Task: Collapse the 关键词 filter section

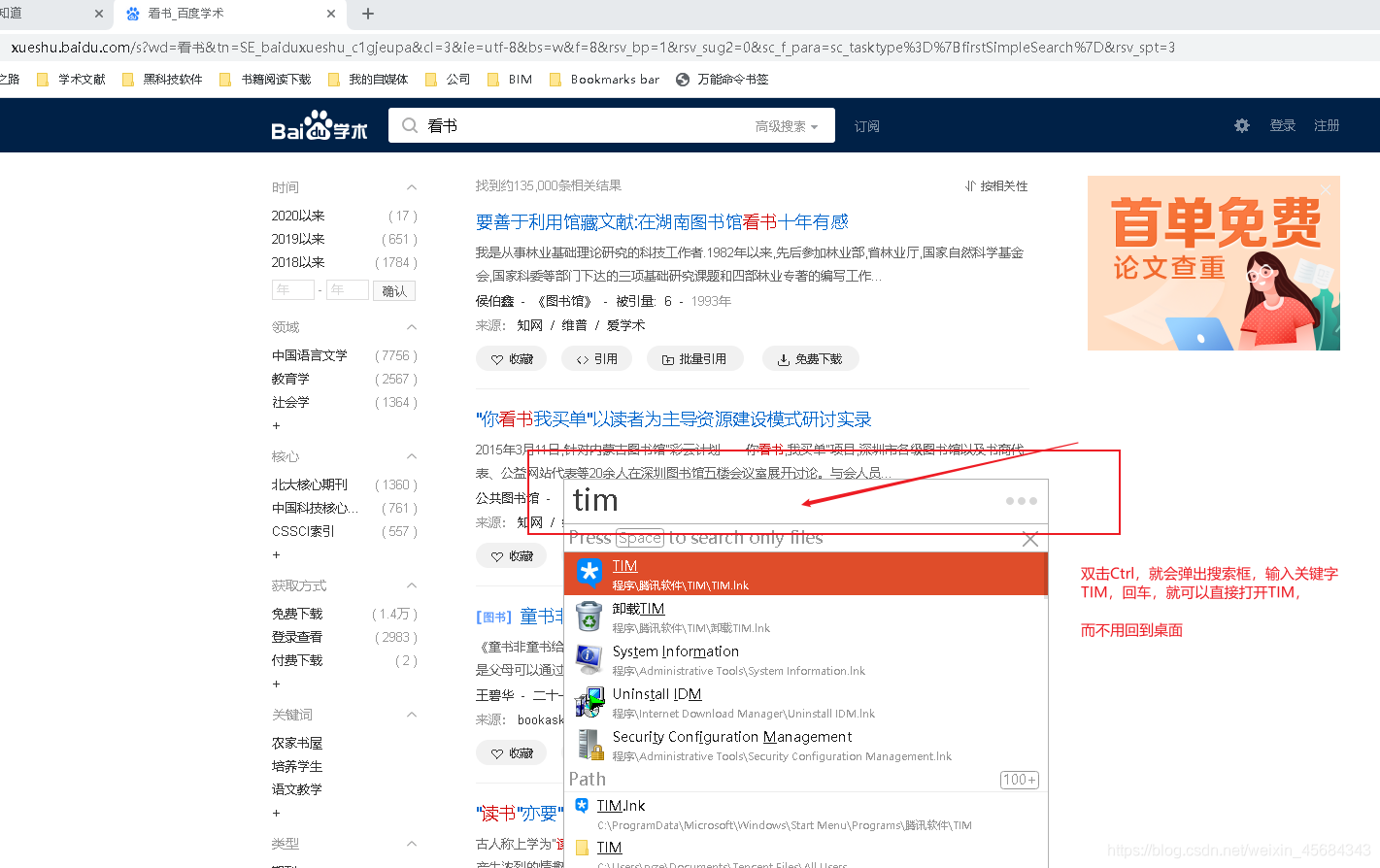Action: (412, 715)
